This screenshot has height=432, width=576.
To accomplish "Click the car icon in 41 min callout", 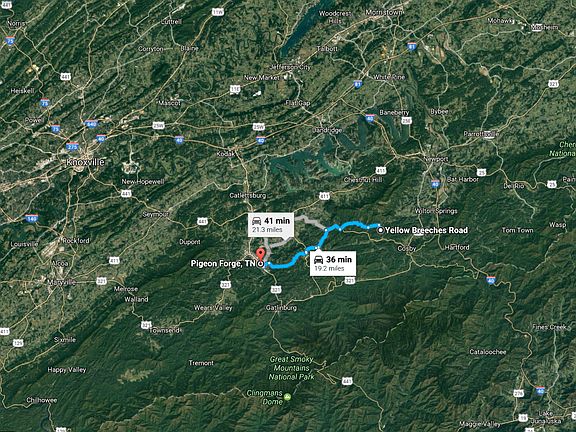I will pyautogui.click(x=257, y=221).
